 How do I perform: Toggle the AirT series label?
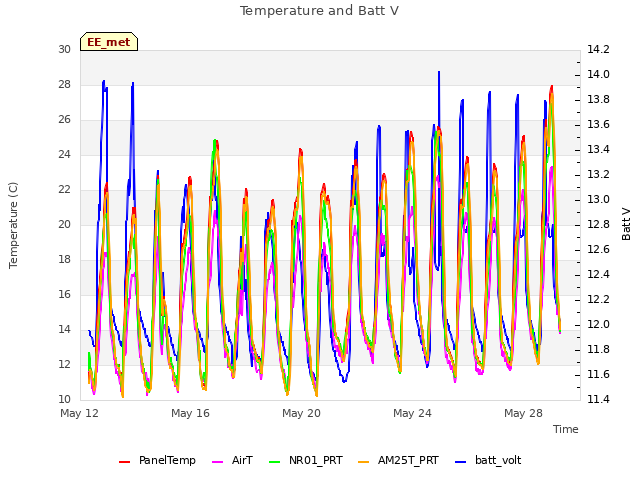coord(242,460)
